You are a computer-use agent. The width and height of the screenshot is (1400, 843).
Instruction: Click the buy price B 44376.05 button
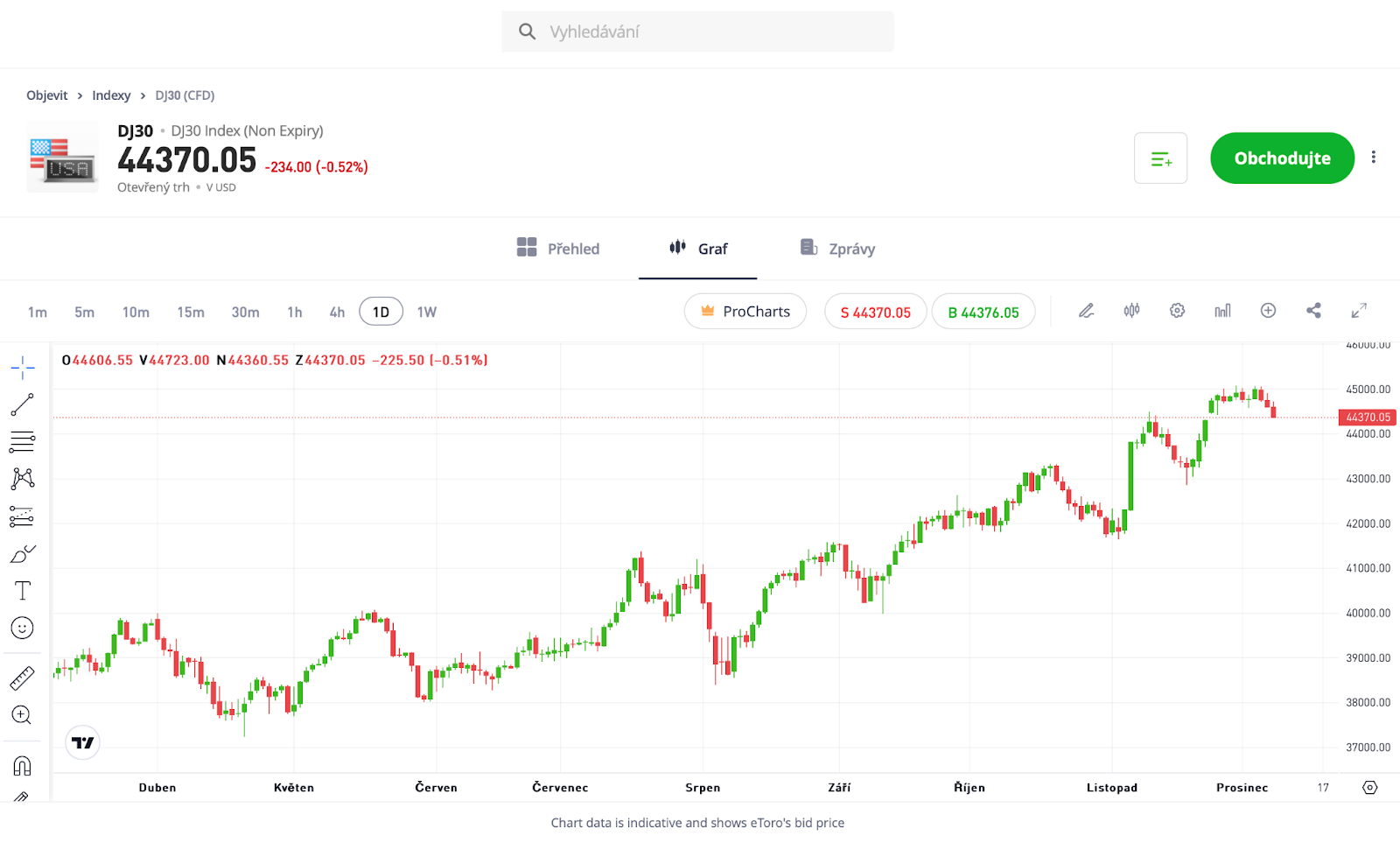983,312
